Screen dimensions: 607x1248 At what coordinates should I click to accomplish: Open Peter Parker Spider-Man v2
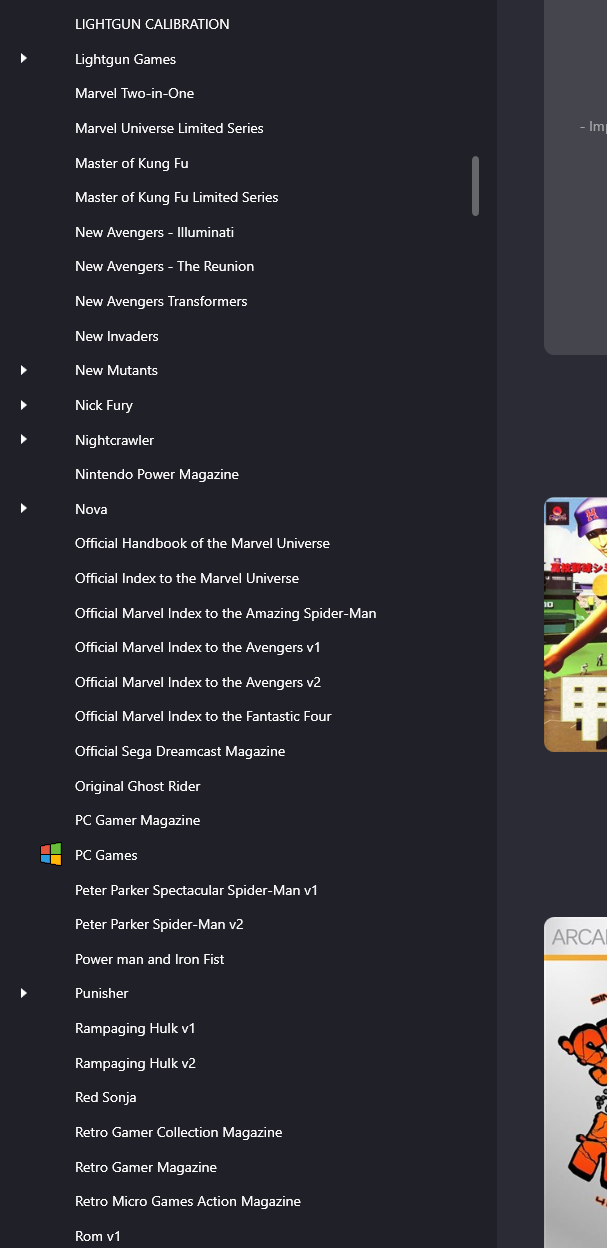[159, 924]
